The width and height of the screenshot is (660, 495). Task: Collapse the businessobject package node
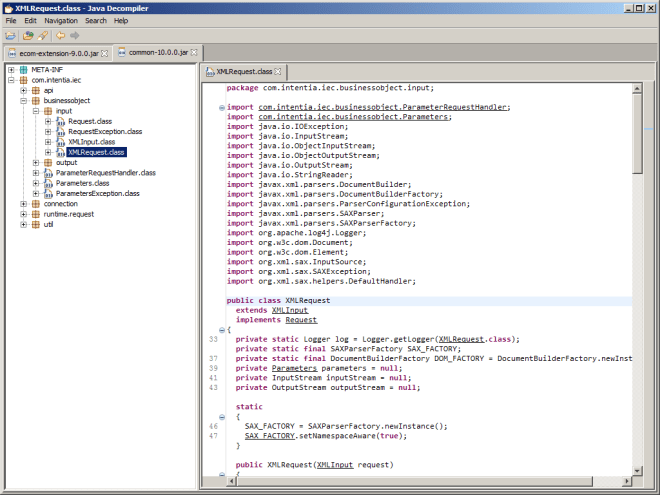pyautogui.click(x=24, y=101)
